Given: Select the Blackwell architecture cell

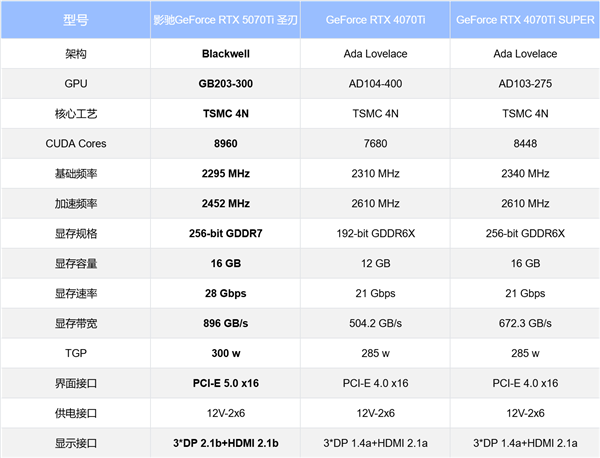Looking at the screenshot, I should coord(225,53).
